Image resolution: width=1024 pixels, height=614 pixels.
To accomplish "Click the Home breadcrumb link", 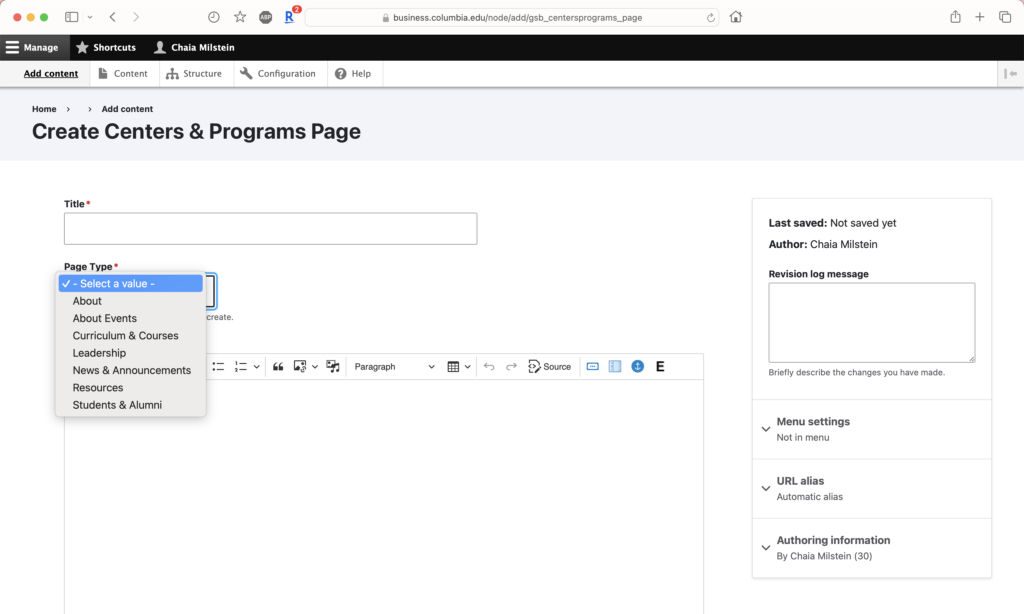I will click(44, 108).
